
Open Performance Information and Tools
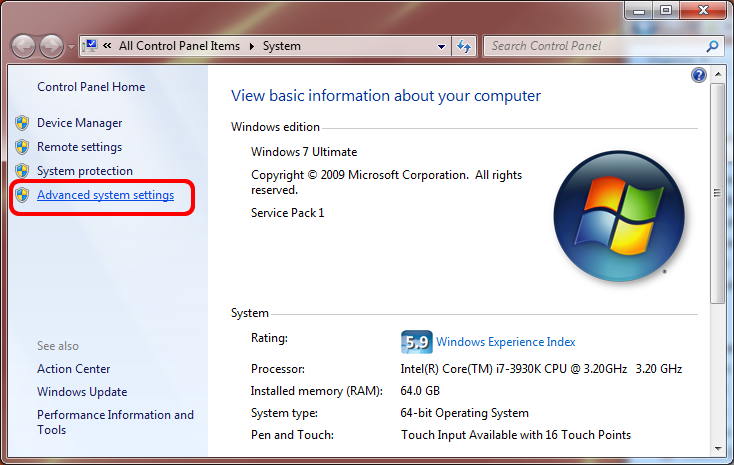(x=115, y=422)
